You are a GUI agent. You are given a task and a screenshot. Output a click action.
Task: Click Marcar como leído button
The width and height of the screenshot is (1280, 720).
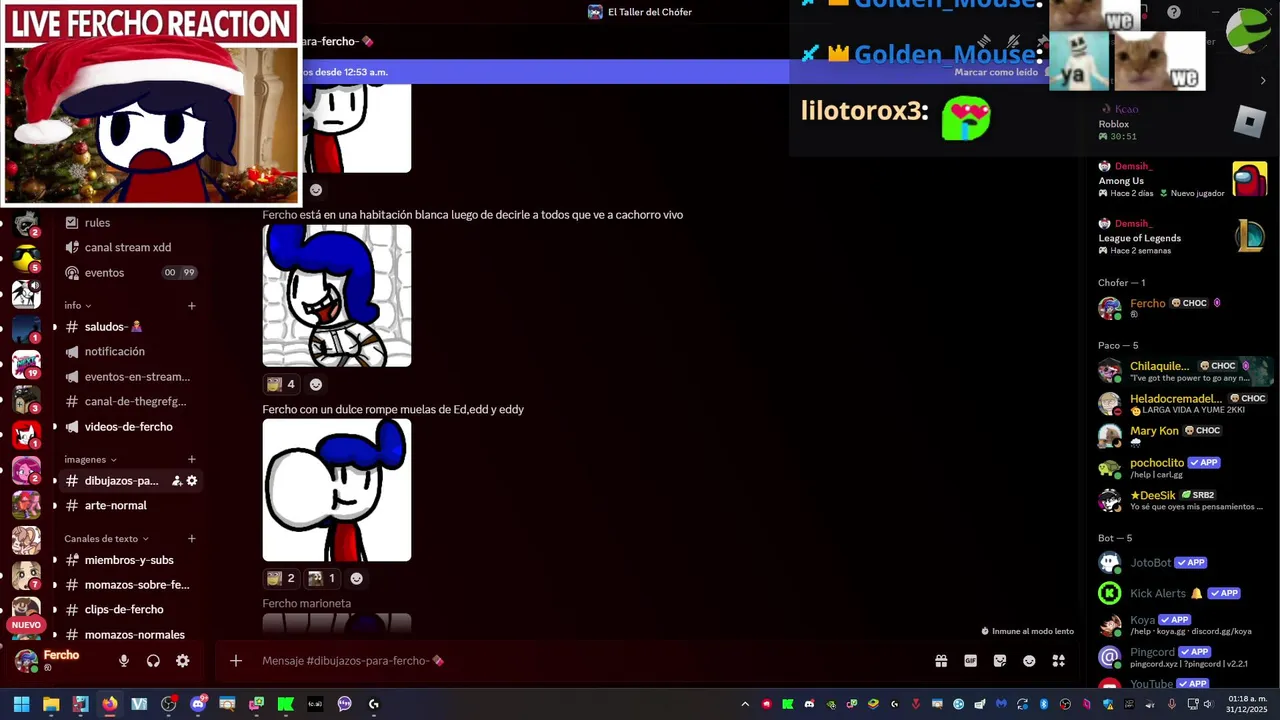pos(996,72)
